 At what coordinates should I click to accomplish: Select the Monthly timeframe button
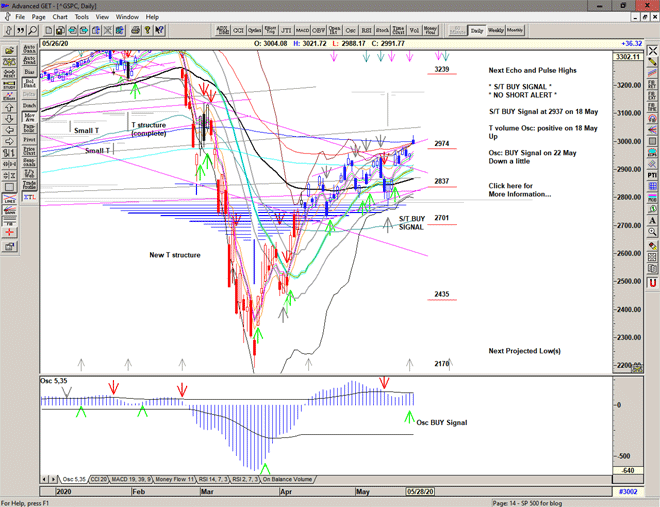click(x=515, y=30)
